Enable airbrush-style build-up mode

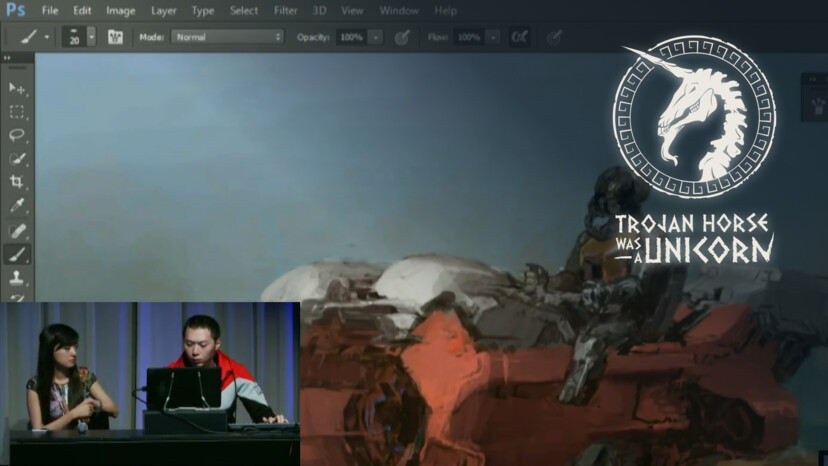(x=519, y=37)
